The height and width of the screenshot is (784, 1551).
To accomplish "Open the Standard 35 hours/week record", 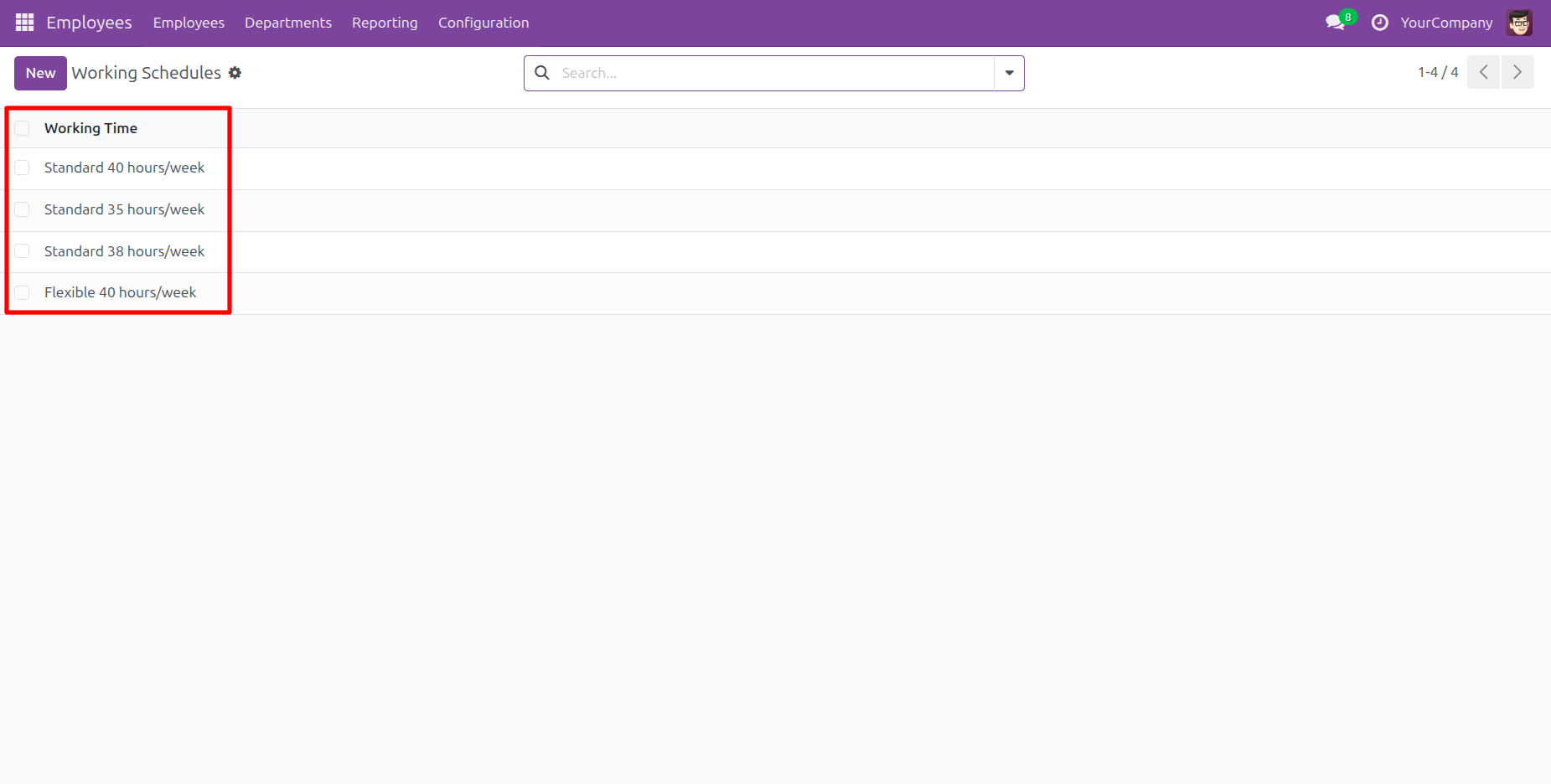I will point(124,209).
